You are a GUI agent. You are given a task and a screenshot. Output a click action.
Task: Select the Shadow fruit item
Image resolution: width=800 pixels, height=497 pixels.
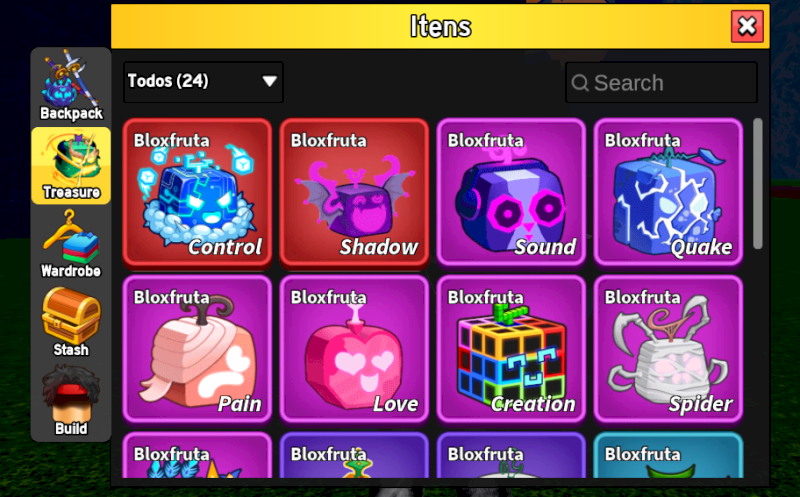click(x=355, y=192)
